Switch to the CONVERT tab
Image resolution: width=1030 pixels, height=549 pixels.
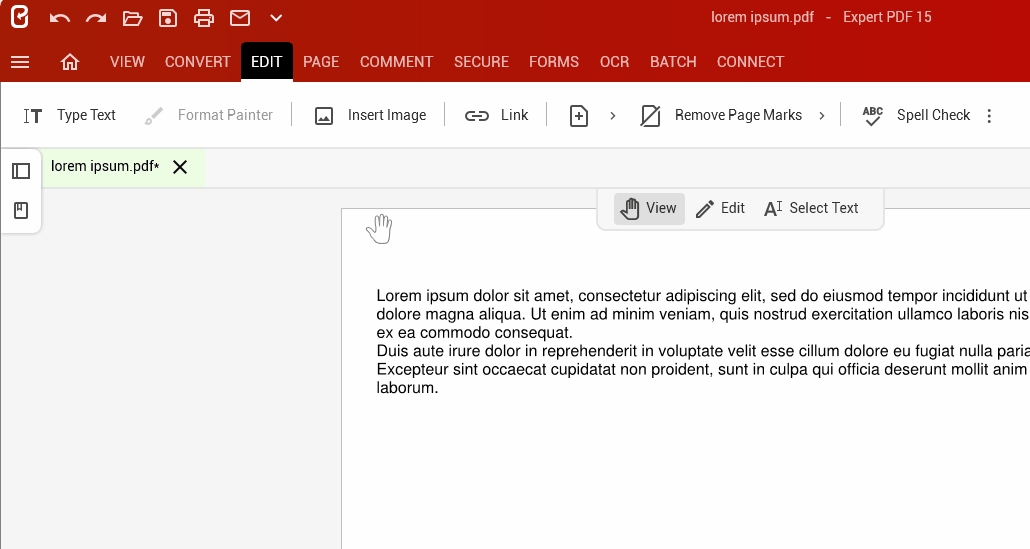click(x=198, y=62)
